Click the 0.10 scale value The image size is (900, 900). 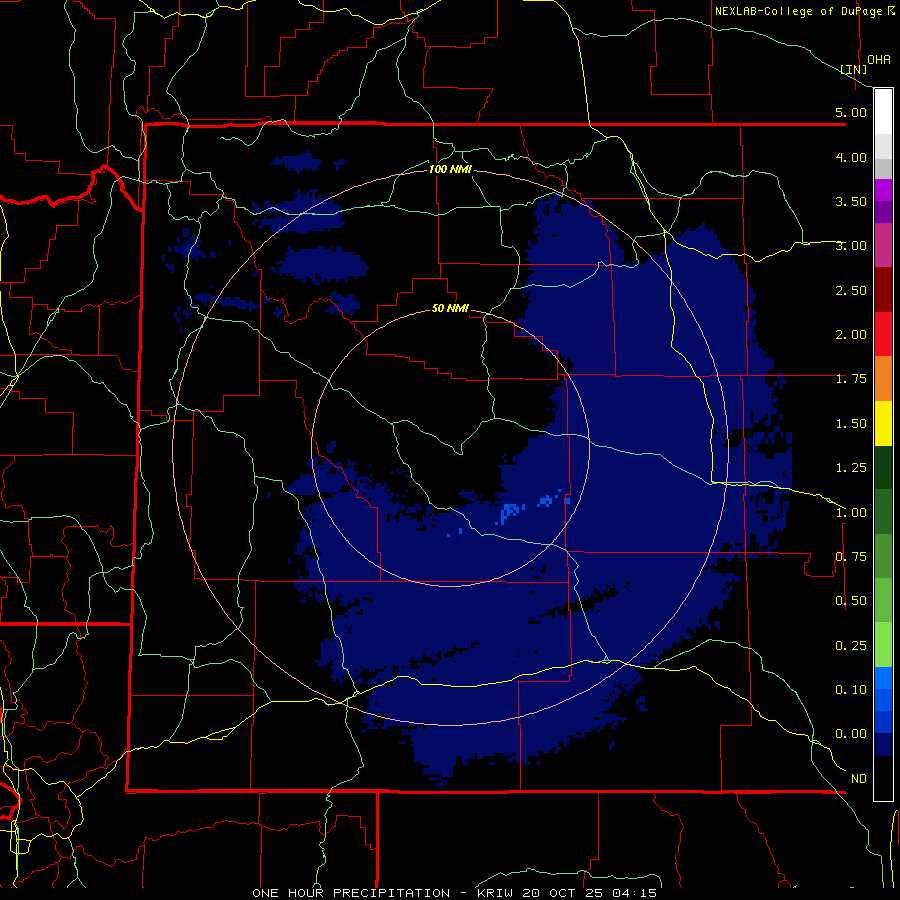(851, 690)
